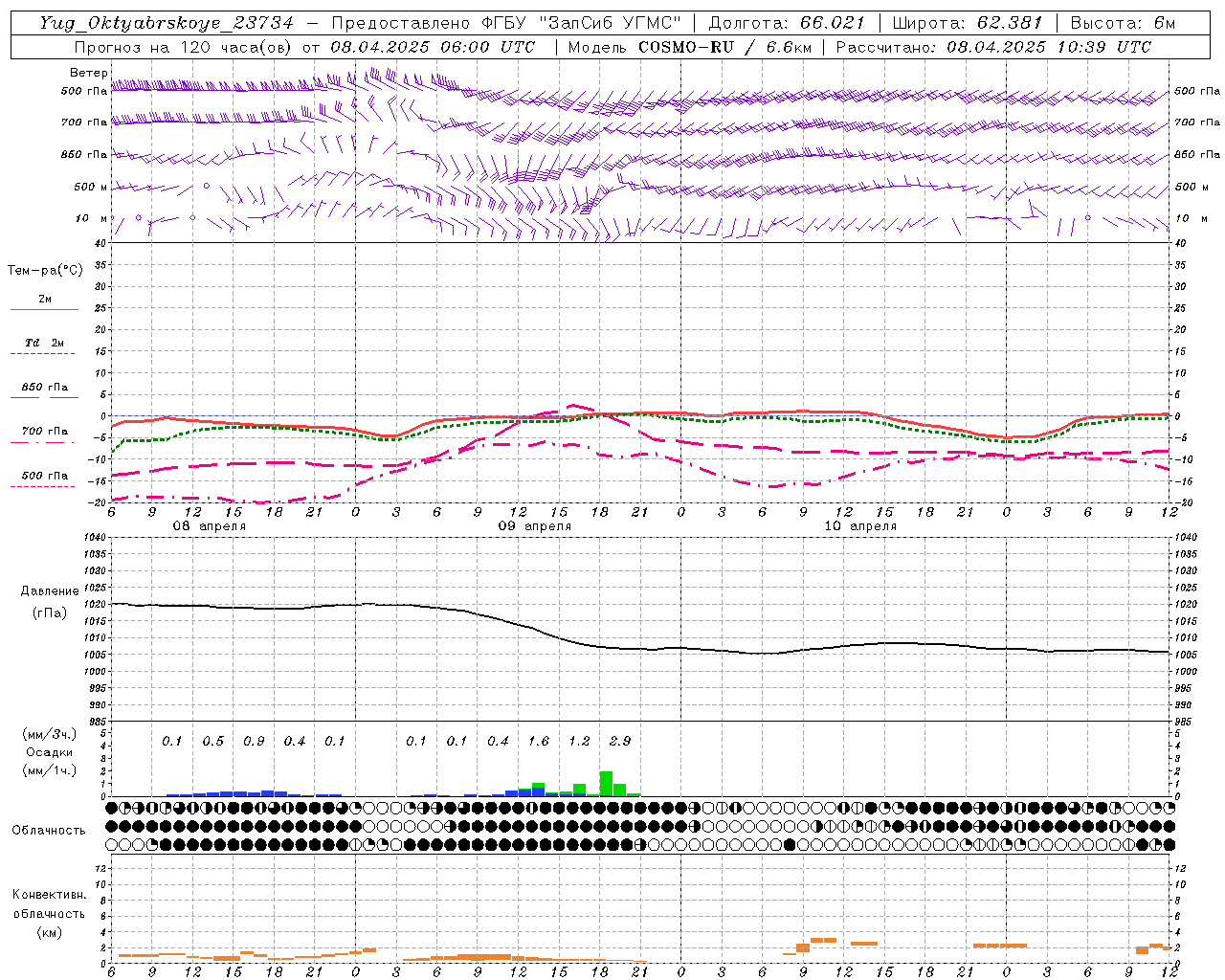The width and height of the screenshot is (1225, 980).
Task: Click the station title Yug_Oktyabrskoye_23734
Action: coord(166,23)
